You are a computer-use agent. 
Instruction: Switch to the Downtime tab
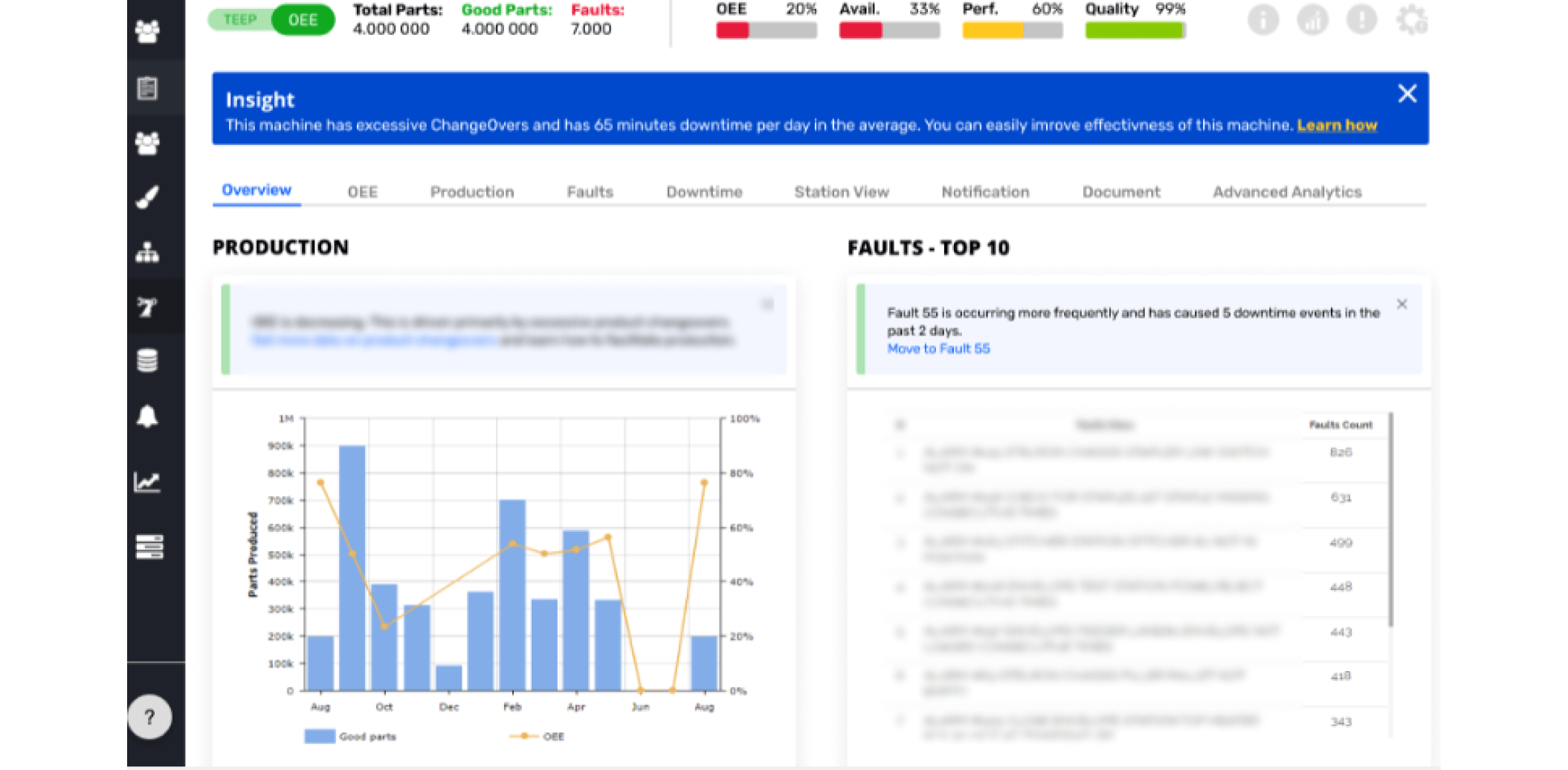tap(703, 191)
